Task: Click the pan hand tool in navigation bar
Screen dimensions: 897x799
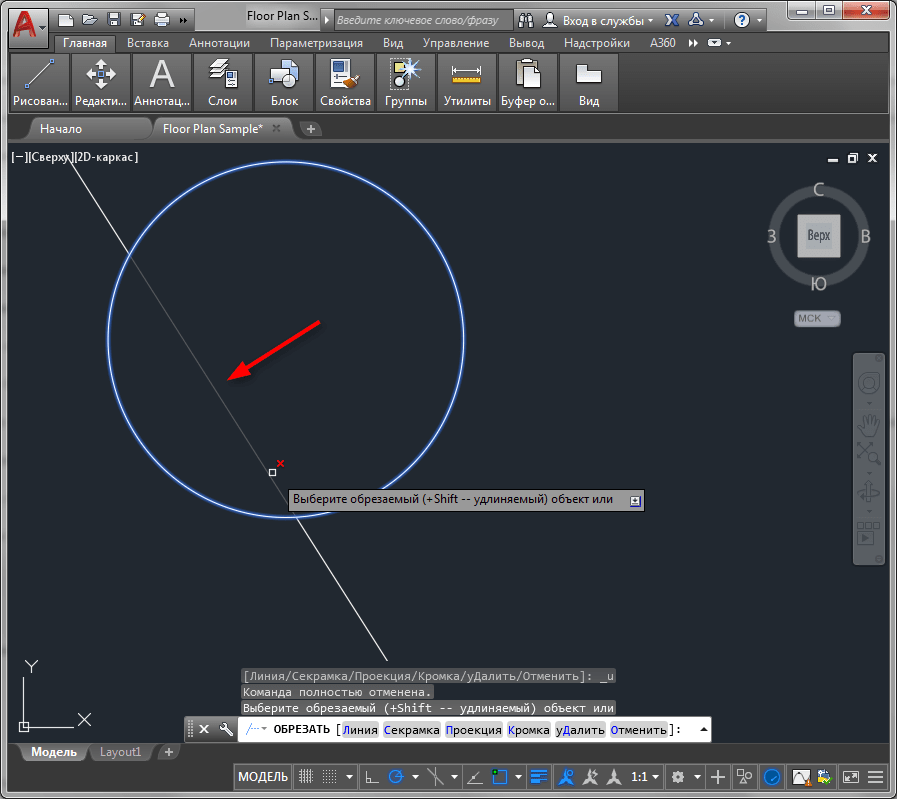Action: click(x=868, y=423)
